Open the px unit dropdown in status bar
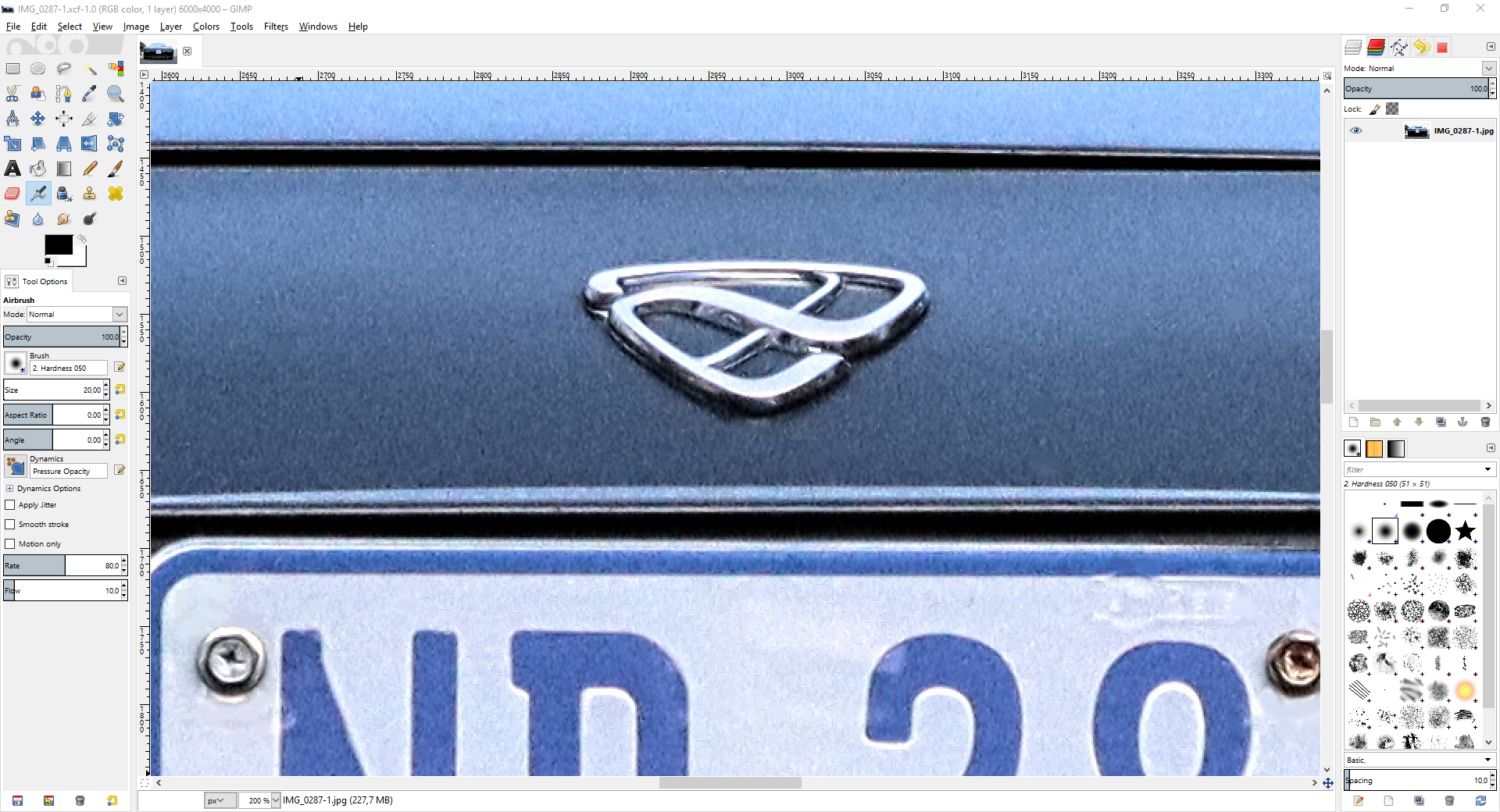 (220, 800)
